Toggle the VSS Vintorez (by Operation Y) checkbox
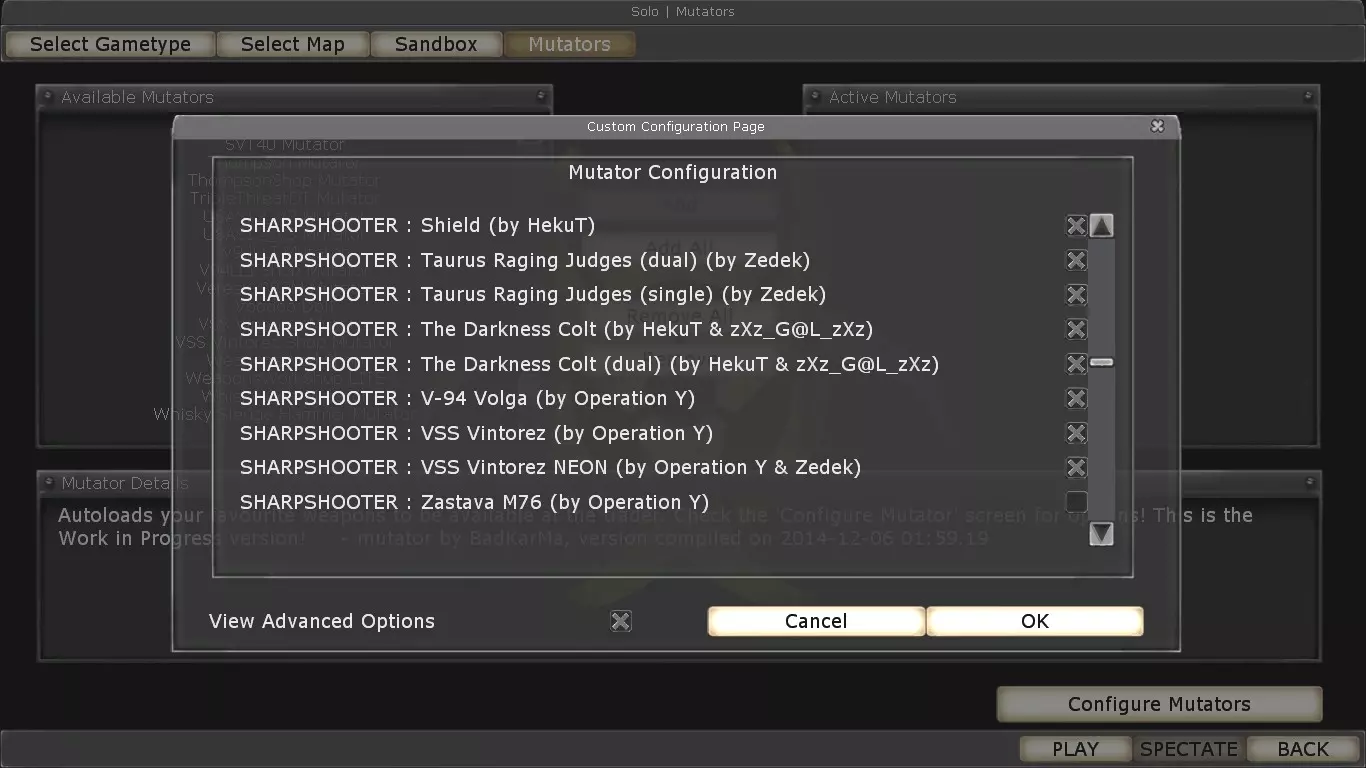Screen dimensions: 1366x768 pyautogui.click(x=1076, y=433)
